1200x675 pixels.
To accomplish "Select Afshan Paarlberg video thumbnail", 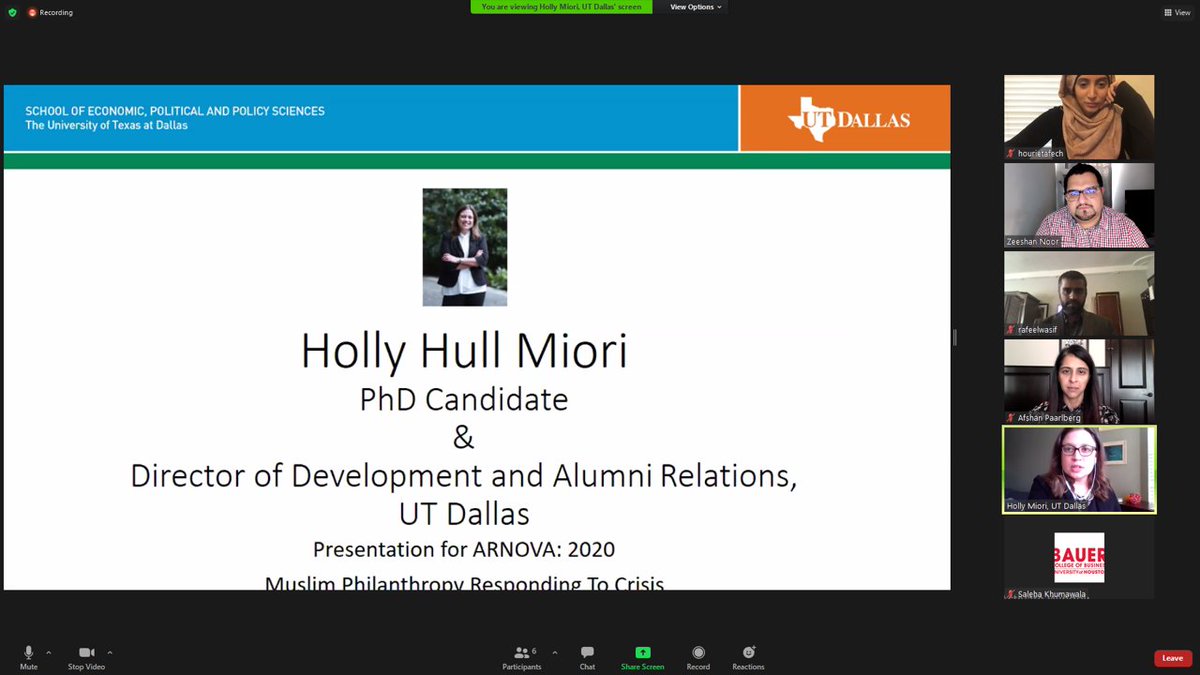I will 1079,381.
